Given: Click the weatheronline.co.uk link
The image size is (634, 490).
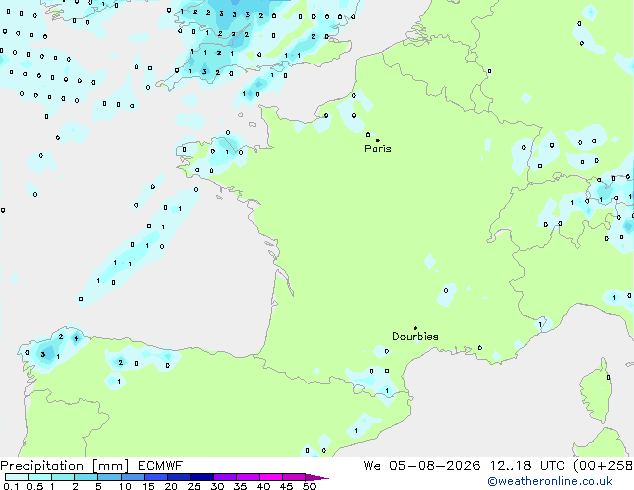Looking at the screenshot, I should pyautogui.click(x=549, y=481).
